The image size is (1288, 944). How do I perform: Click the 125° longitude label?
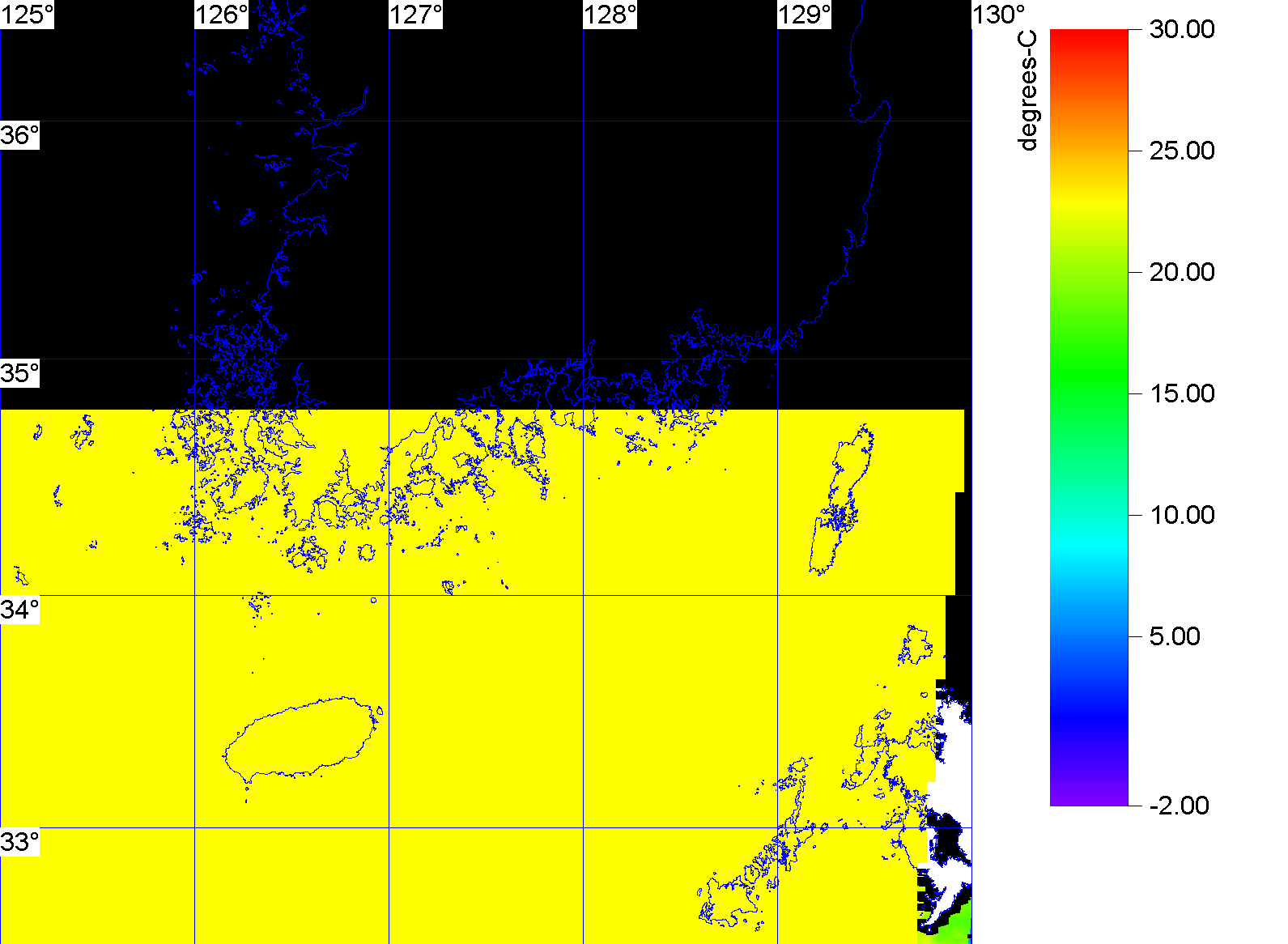point(27,15)
